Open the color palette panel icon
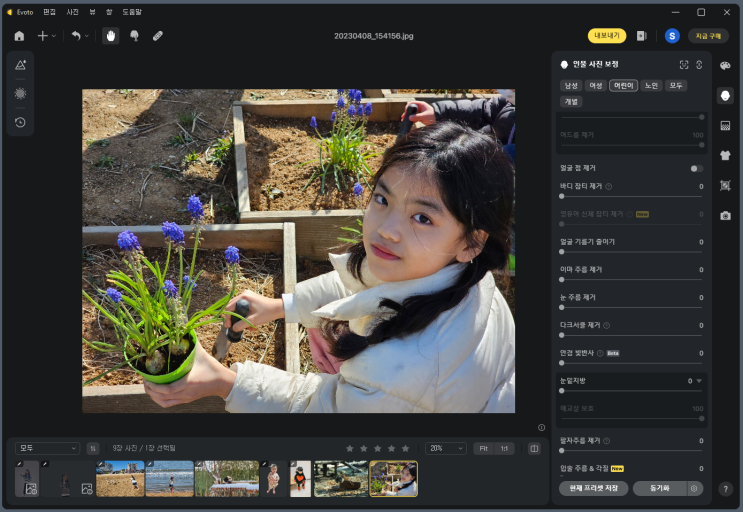The image size is (743, 512). (725, 66)
